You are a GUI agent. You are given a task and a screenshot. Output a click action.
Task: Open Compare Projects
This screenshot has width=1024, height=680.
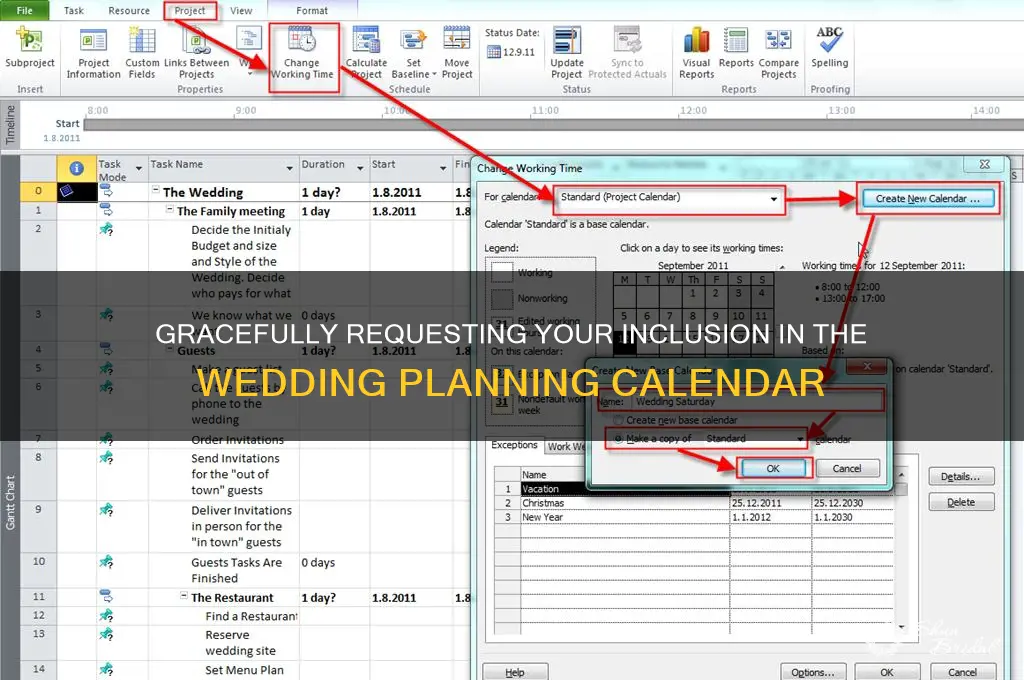coord(778,54)
